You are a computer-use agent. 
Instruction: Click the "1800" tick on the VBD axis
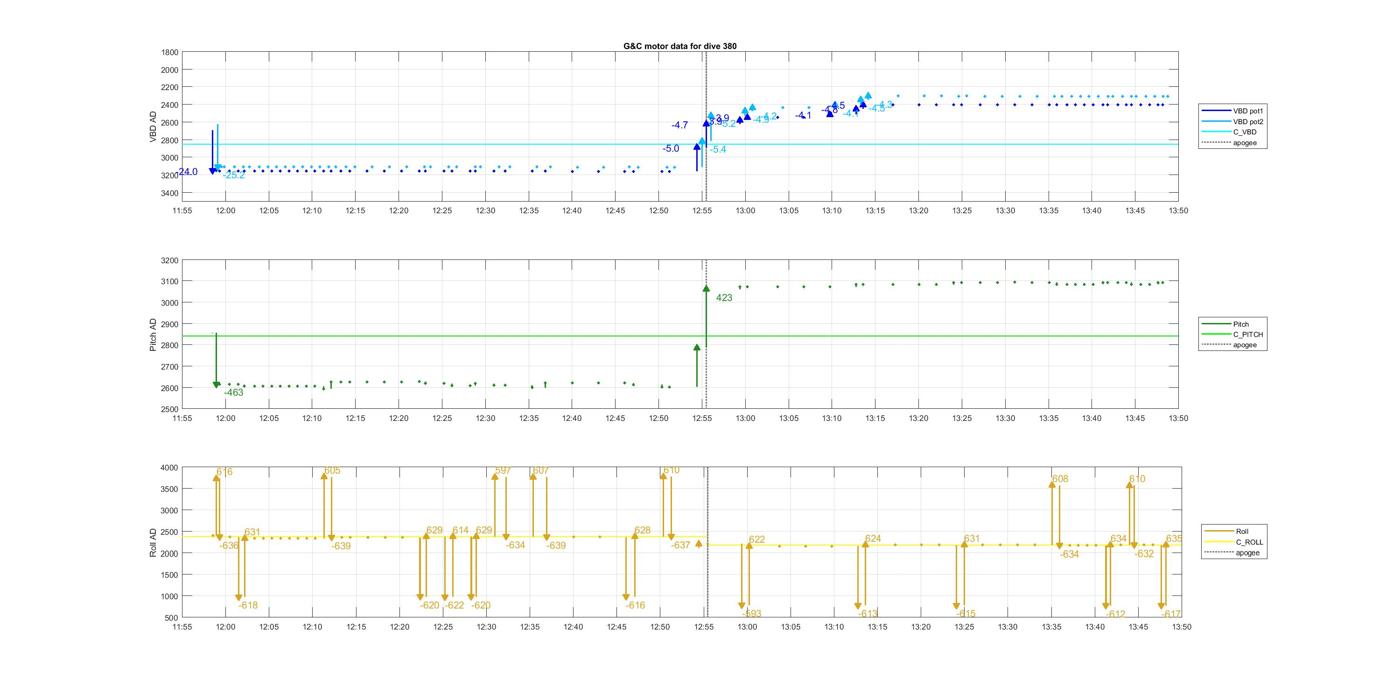[x=169, y=53]
